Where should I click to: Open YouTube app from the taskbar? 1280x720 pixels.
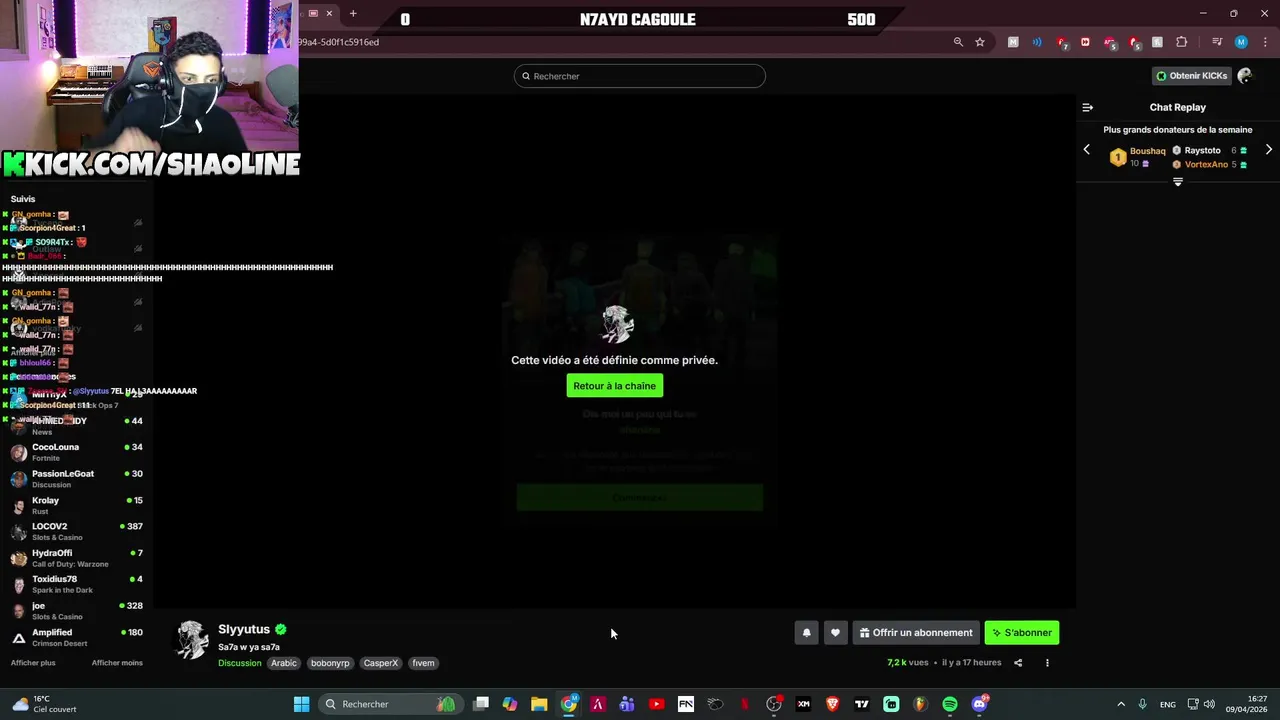[656, 704]
